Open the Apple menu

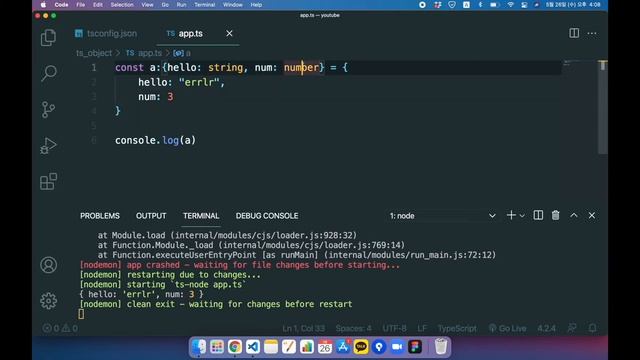tap(43, 5)
